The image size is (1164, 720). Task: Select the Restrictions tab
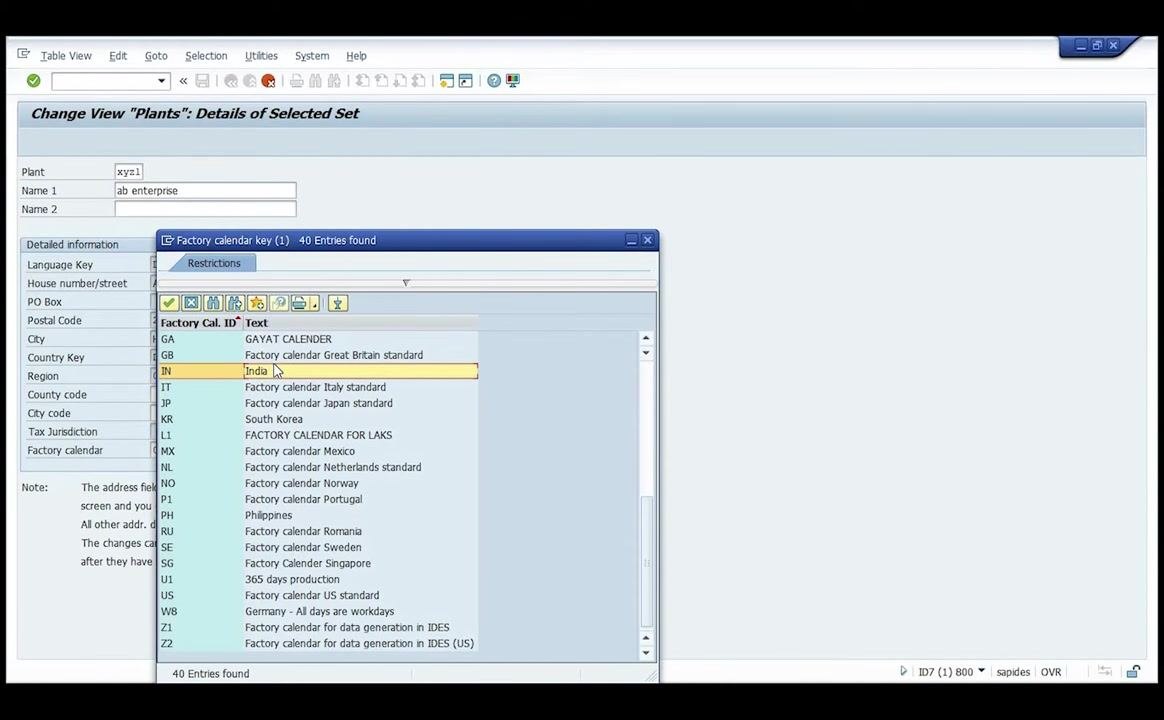point(214,263)
